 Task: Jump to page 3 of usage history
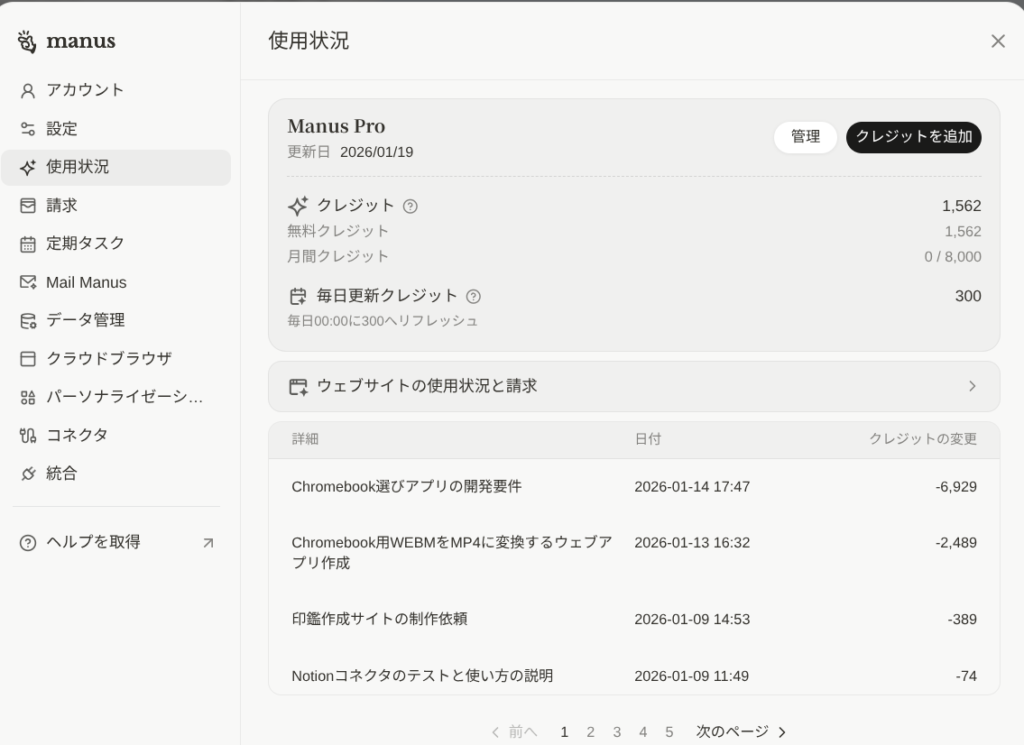(617, 732)
